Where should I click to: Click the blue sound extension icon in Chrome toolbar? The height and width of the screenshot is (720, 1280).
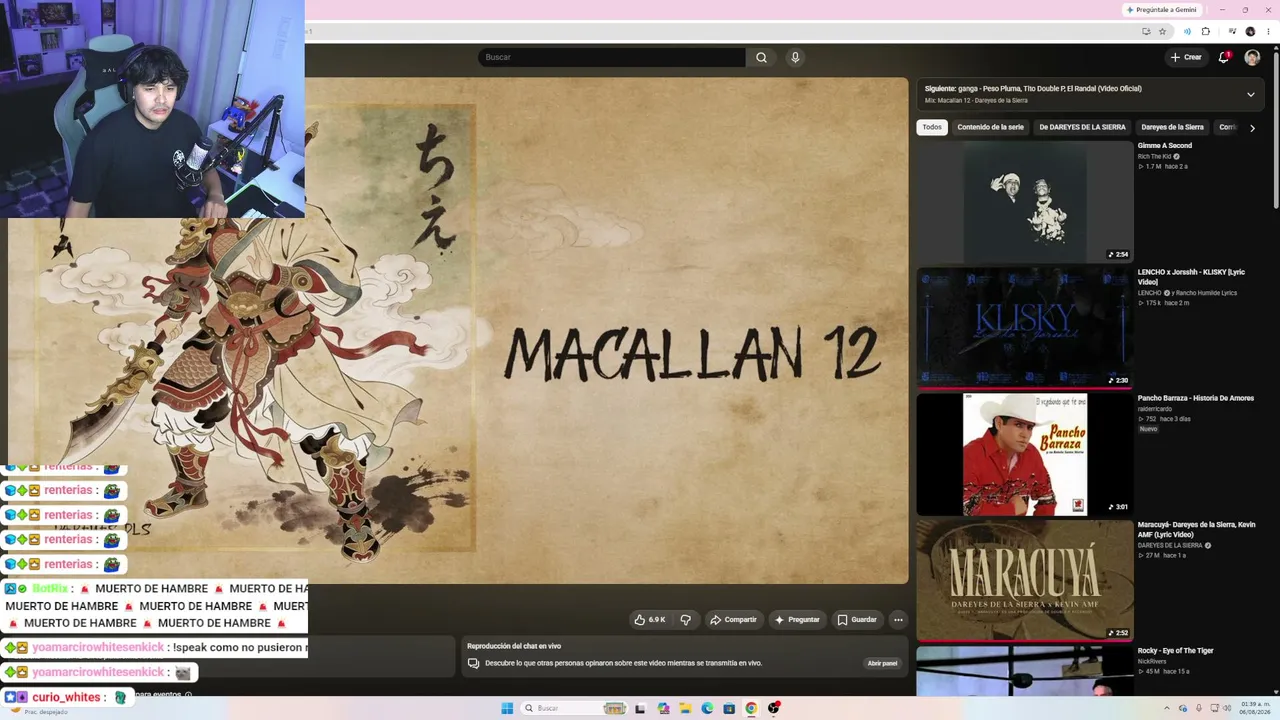coord(1187,31)
